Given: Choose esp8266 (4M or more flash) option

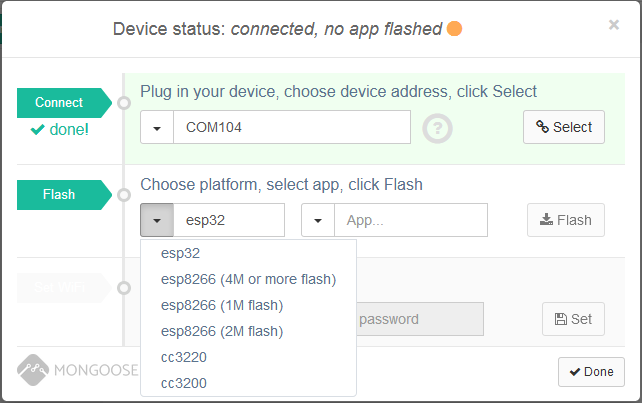Looking at the screenshot, I should [x=248, y=279].
